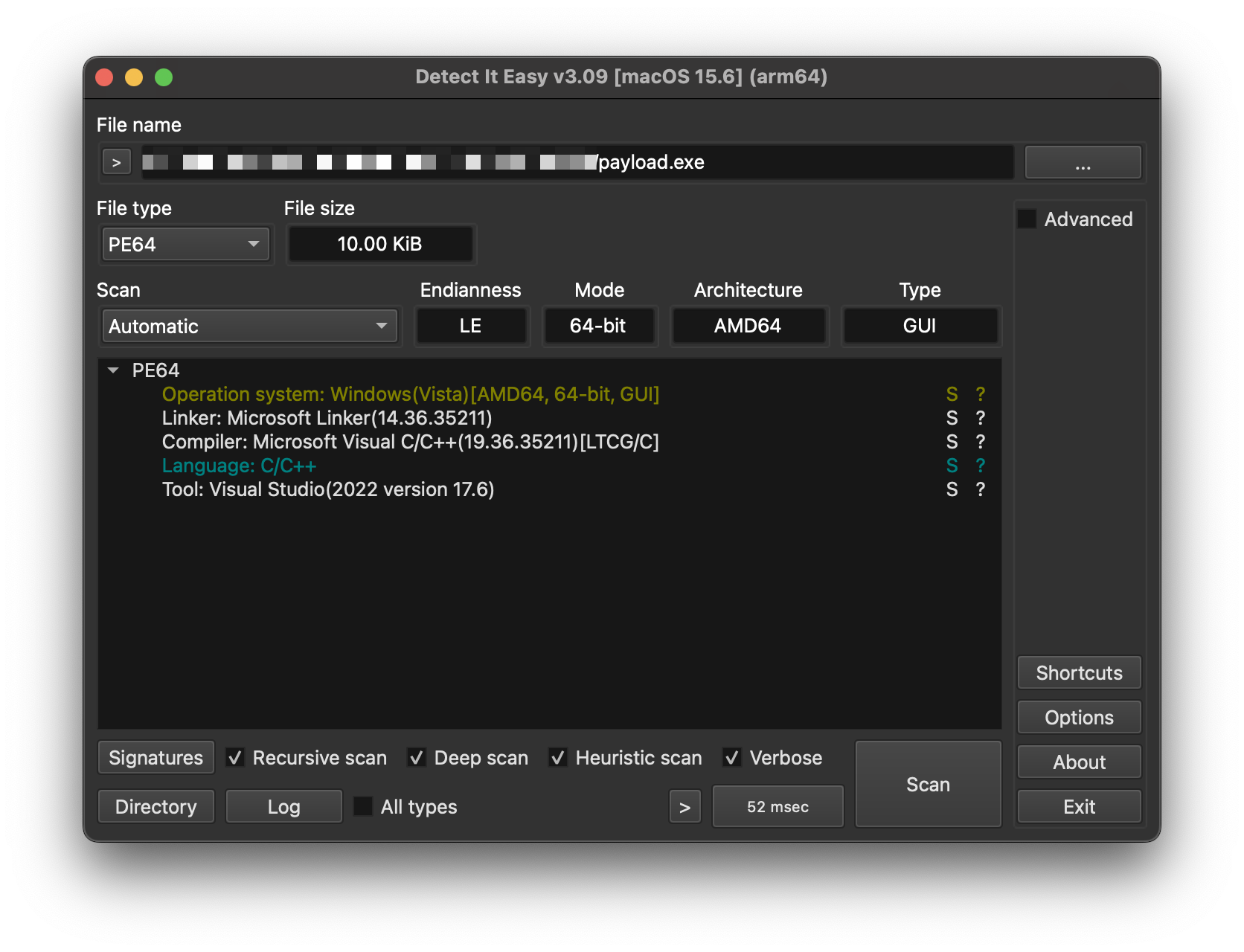The width and height of the screenshot is (1244, 952).
Task: Collapse the PE64 tree node
Action: 113,370
